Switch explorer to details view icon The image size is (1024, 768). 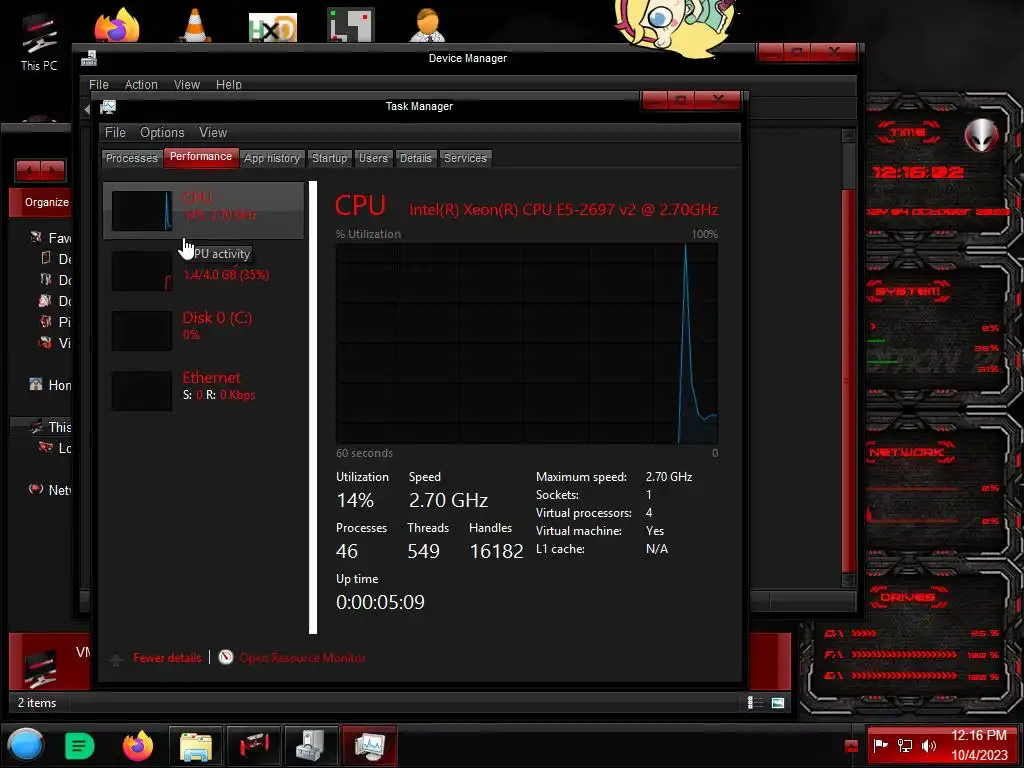tap(755, 703)
